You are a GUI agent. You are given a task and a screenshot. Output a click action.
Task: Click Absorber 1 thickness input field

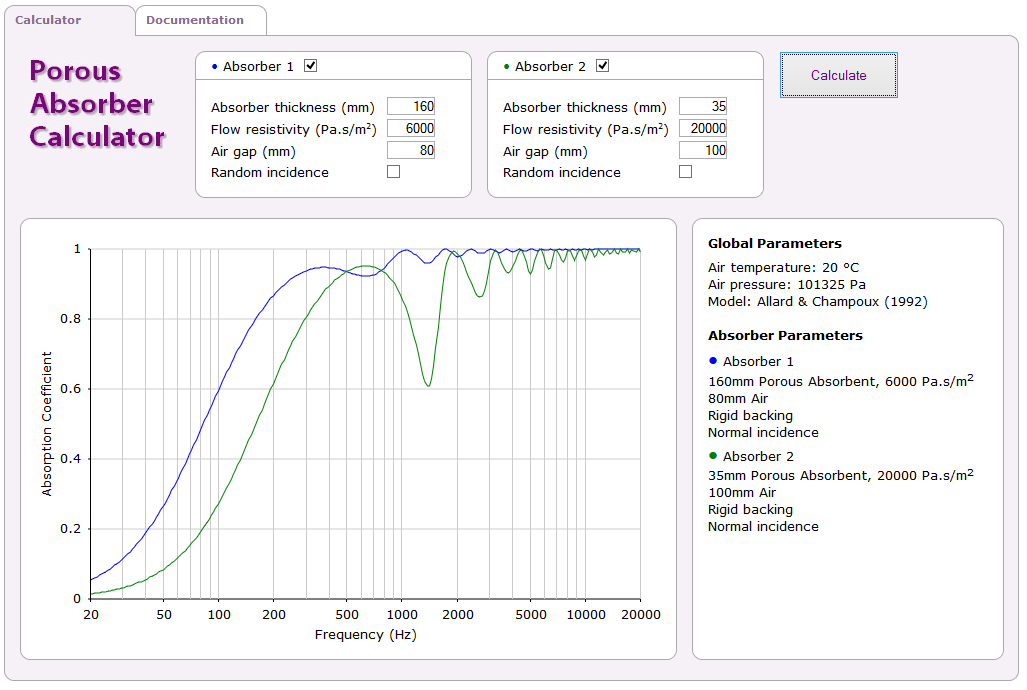tap(411, 107)
